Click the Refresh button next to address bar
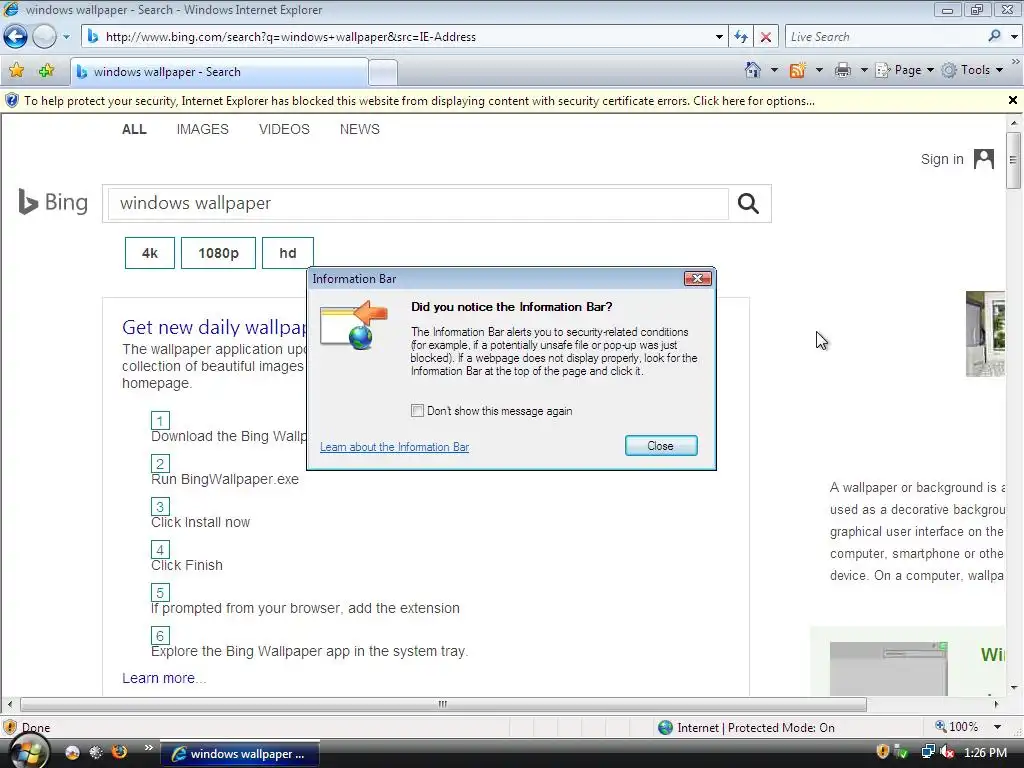The height and width of the screenshot is (768, 1024). click(741, 37)
